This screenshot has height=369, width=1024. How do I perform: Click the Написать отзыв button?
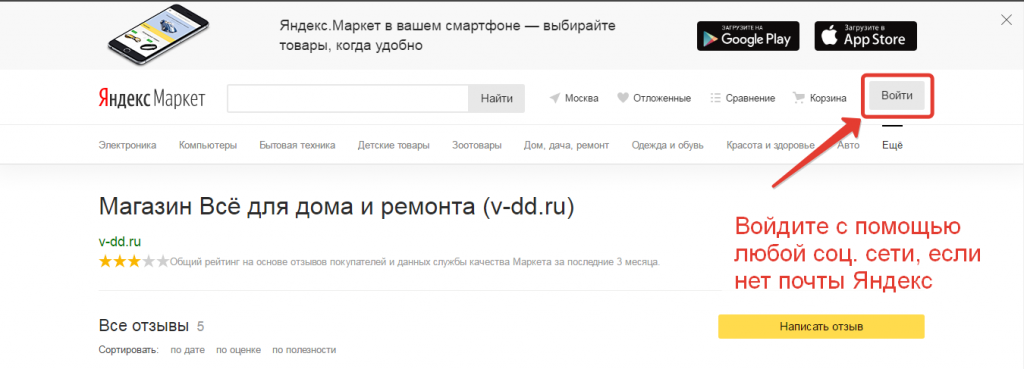tap(822, 327)
